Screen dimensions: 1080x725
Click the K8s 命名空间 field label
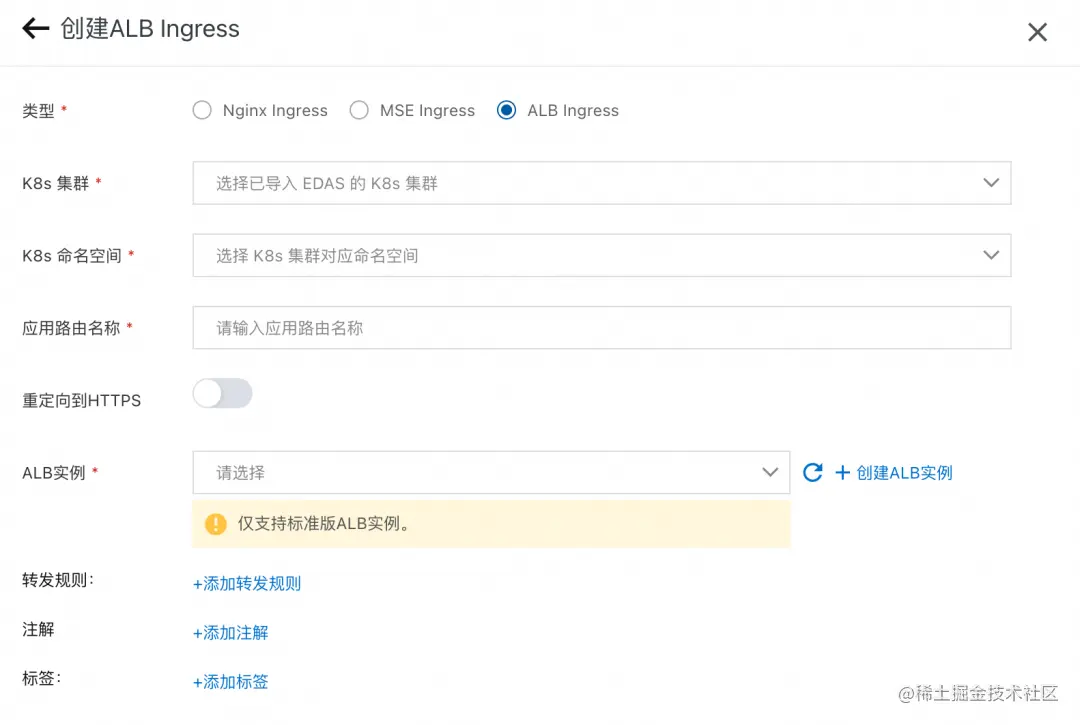(x=72, y=255)
